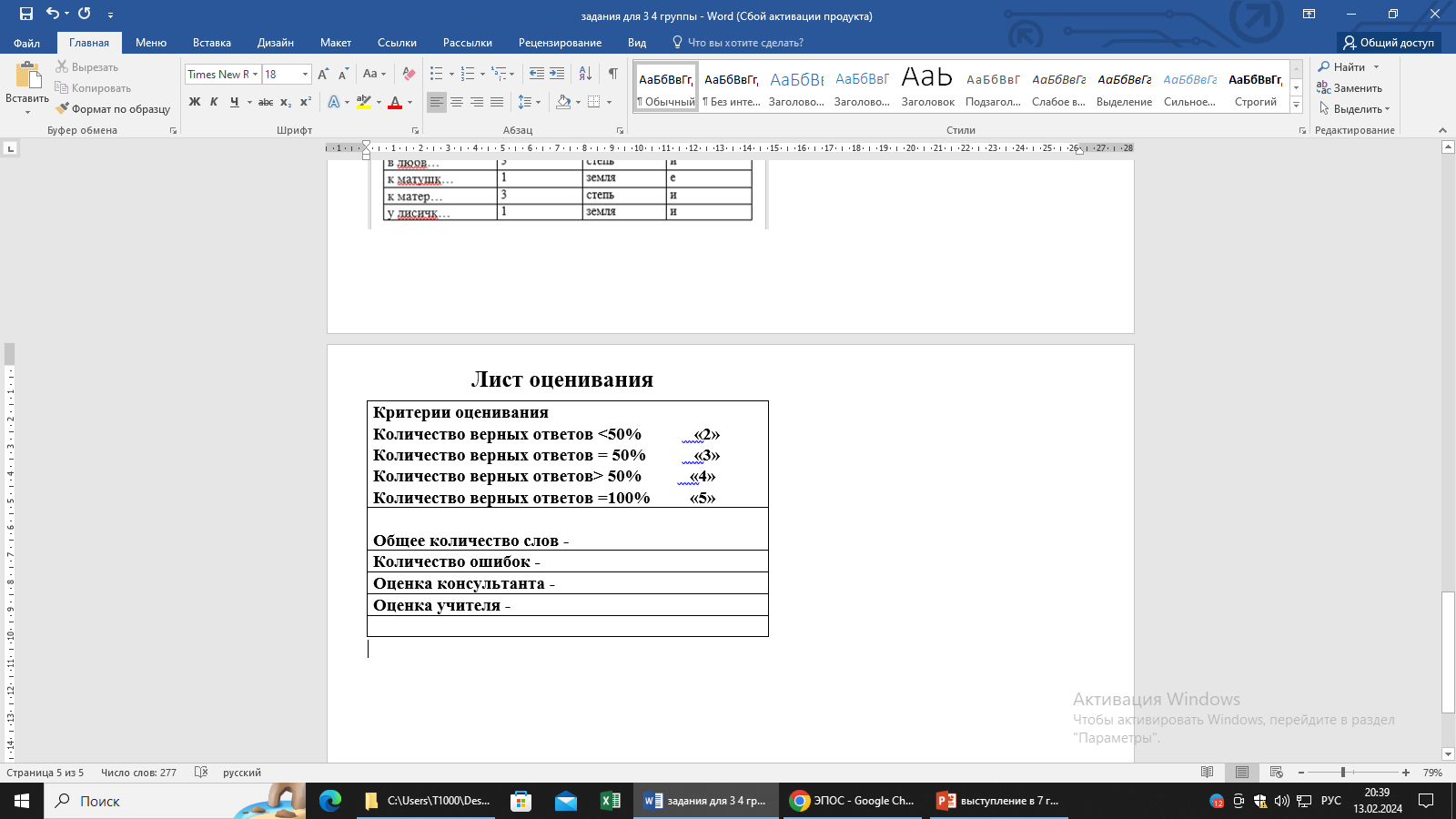The height and width of the screenshot is (819, 1456).
Task: Clear all formatting with the eraser icon
Action: pyautogui.click(x=409, y=74)
